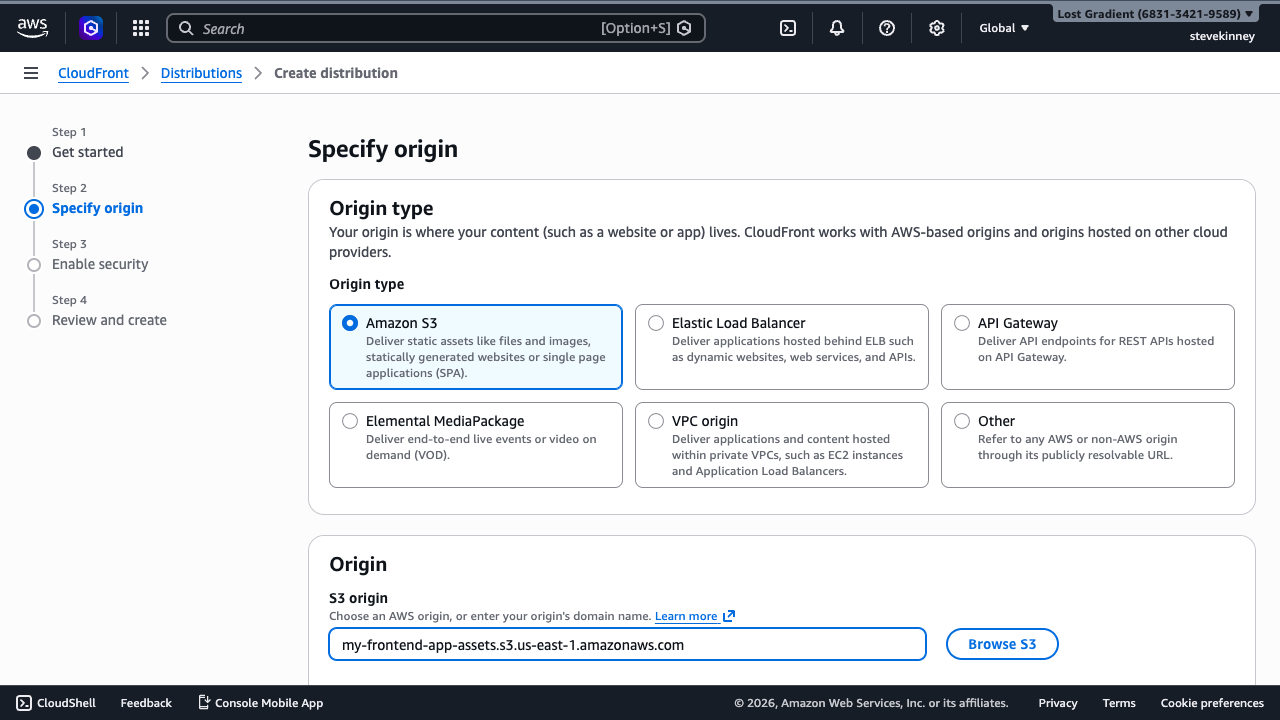
Task: Open the Global region dropdown
Action: 1004,28
